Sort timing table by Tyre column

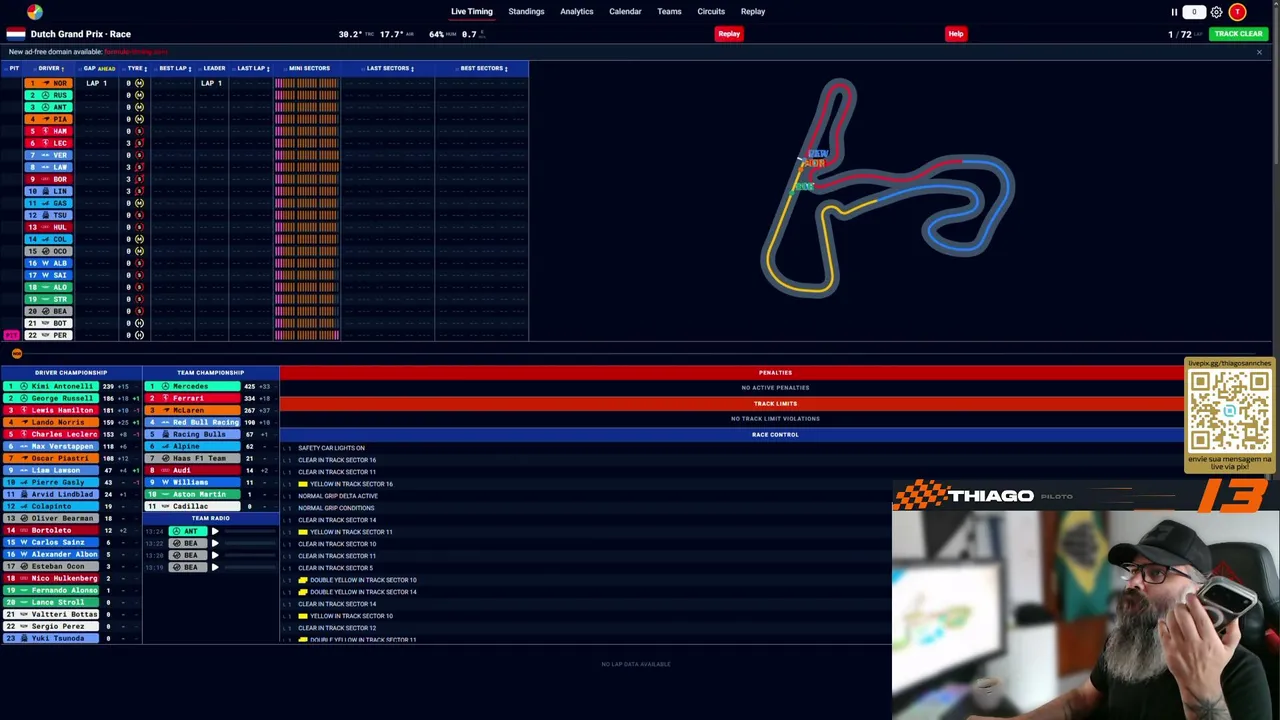coord(137,68)
